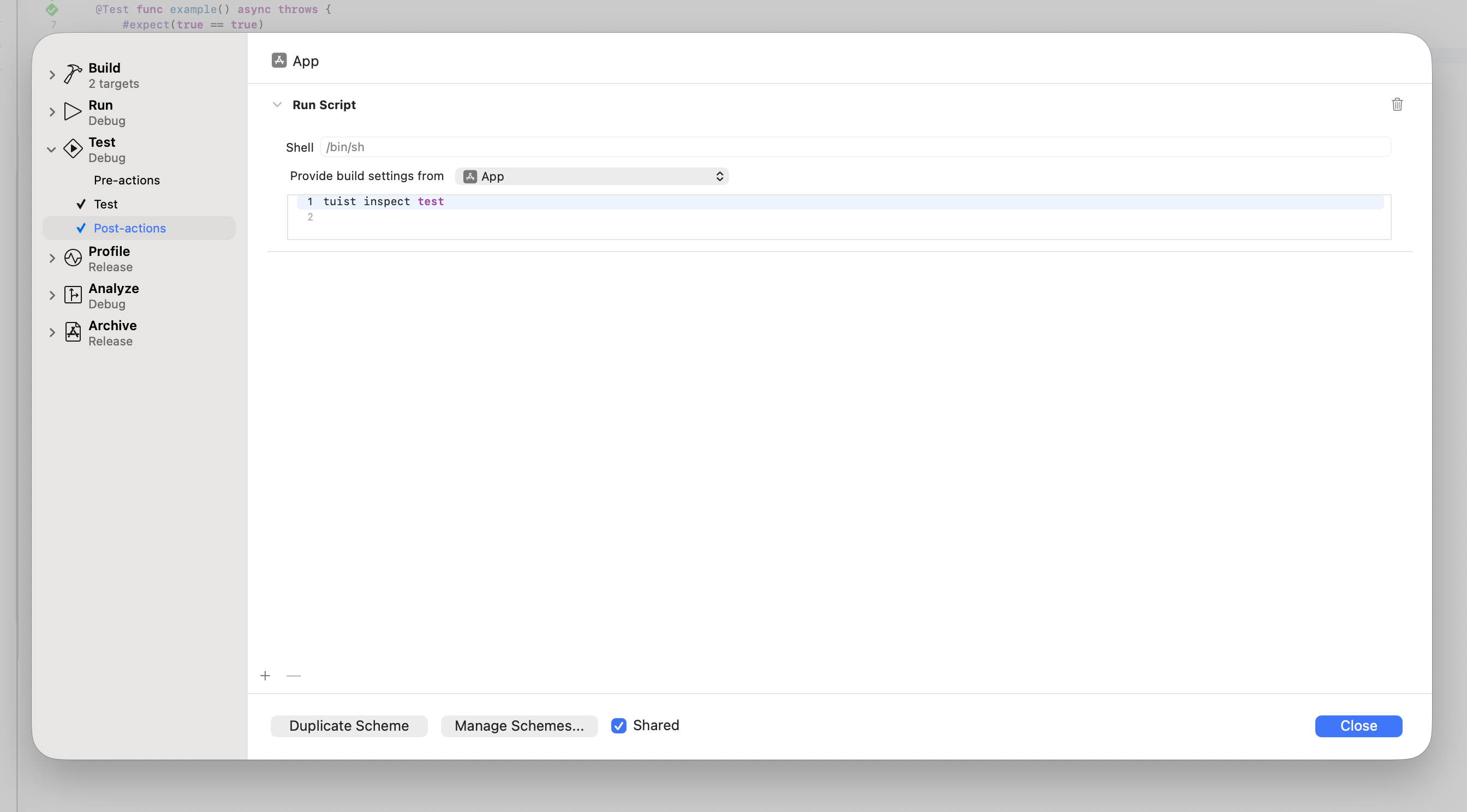Select Pre-actions under Test
The width and height of the screenshot is (1467, 812).
[x=127, y=180]
